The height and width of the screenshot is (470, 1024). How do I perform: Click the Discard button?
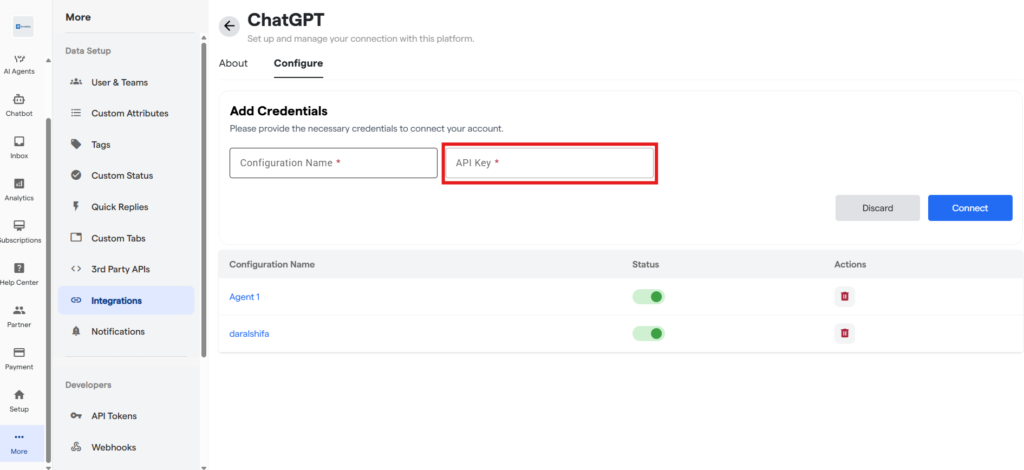point(877,208)
